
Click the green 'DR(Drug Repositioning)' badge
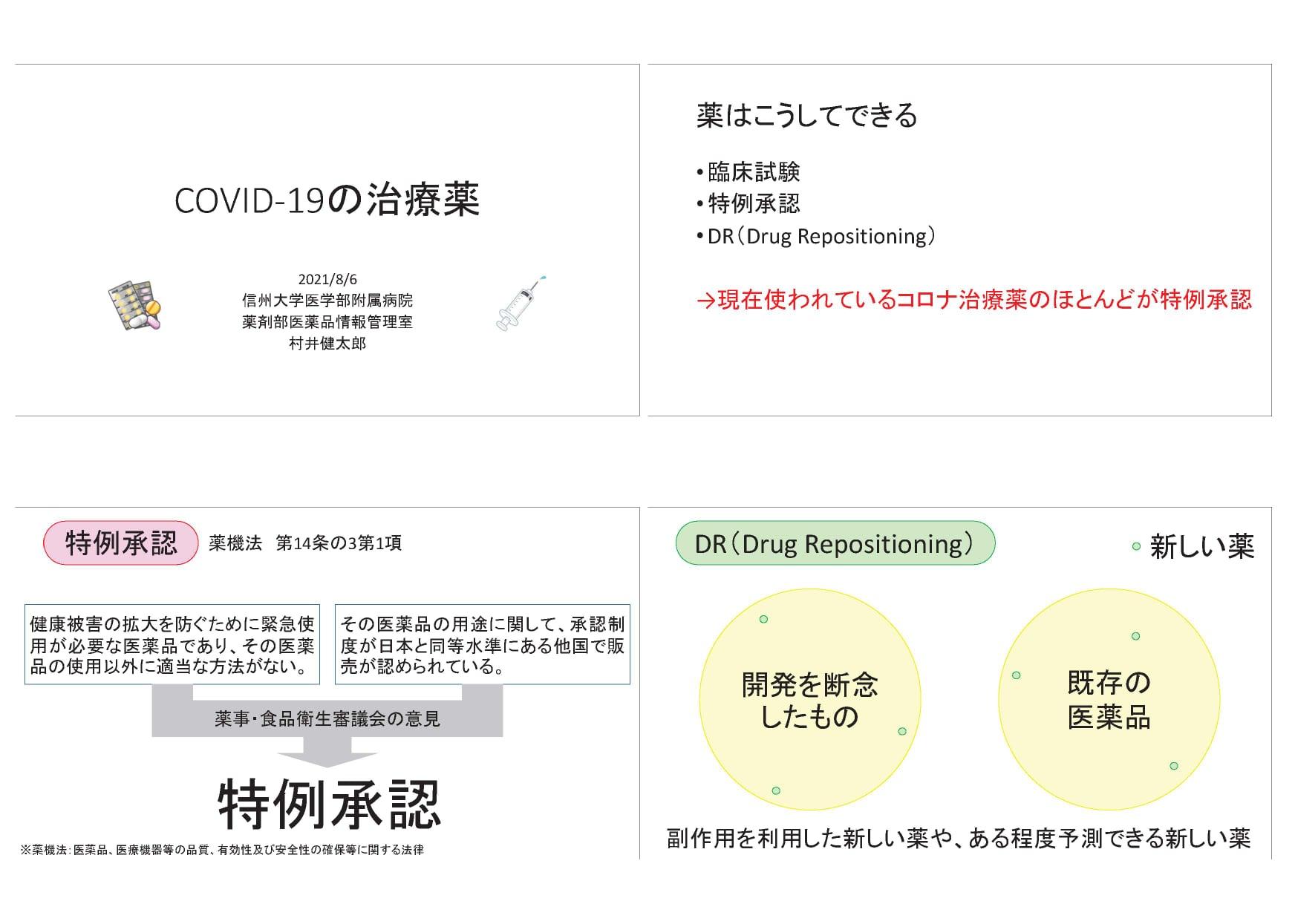(x=835, y=543)
